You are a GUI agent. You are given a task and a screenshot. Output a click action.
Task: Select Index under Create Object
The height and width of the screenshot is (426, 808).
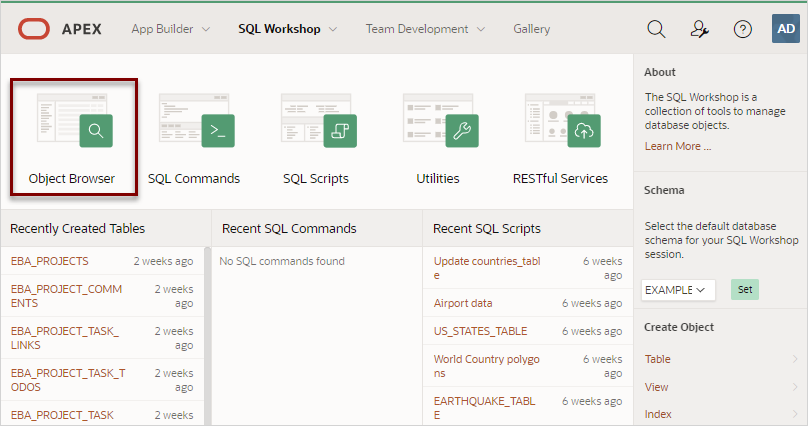point(658,414)
